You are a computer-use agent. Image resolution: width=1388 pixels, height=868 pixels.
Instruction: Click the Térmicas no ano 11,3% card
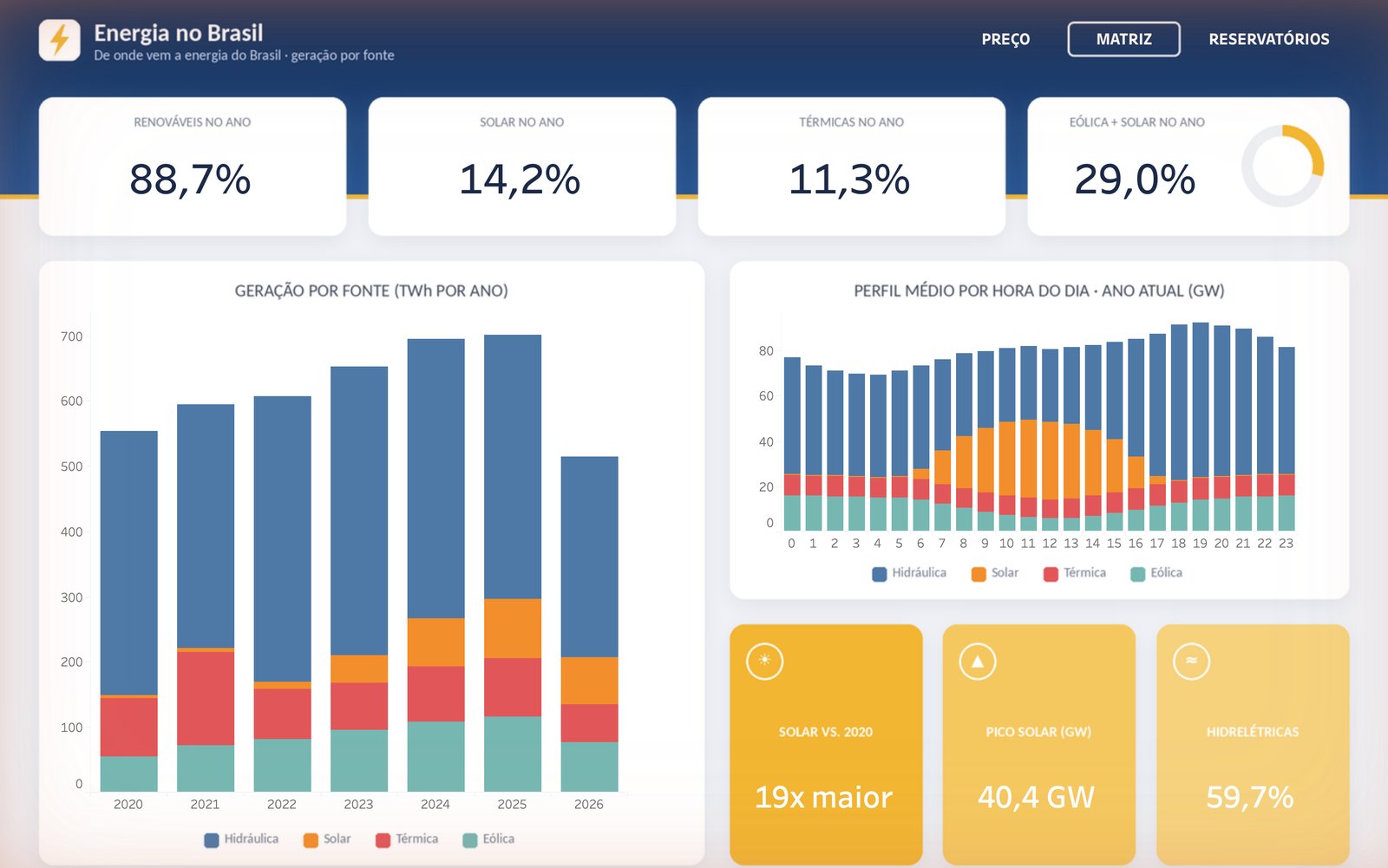point(852,166)
